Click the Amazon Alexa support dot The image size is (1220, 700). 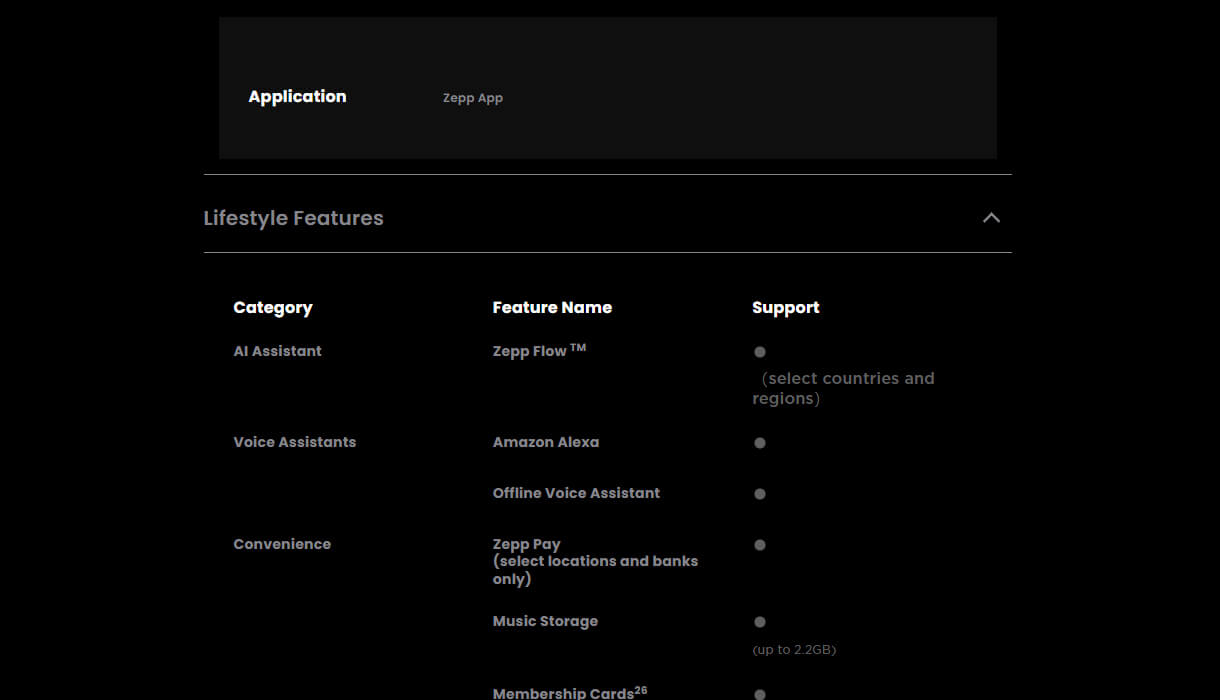(x=760, y=443)
